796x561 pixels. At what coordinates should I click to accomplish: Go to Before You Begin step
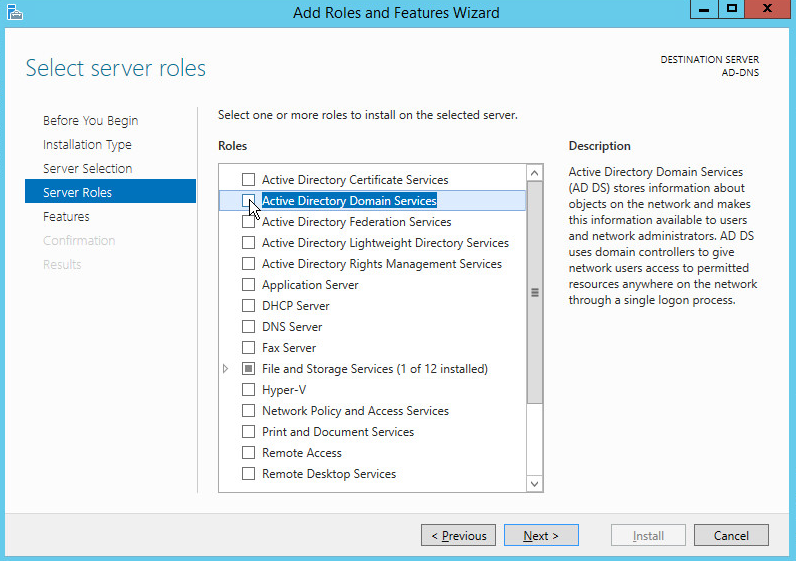(x=90, y=121)
